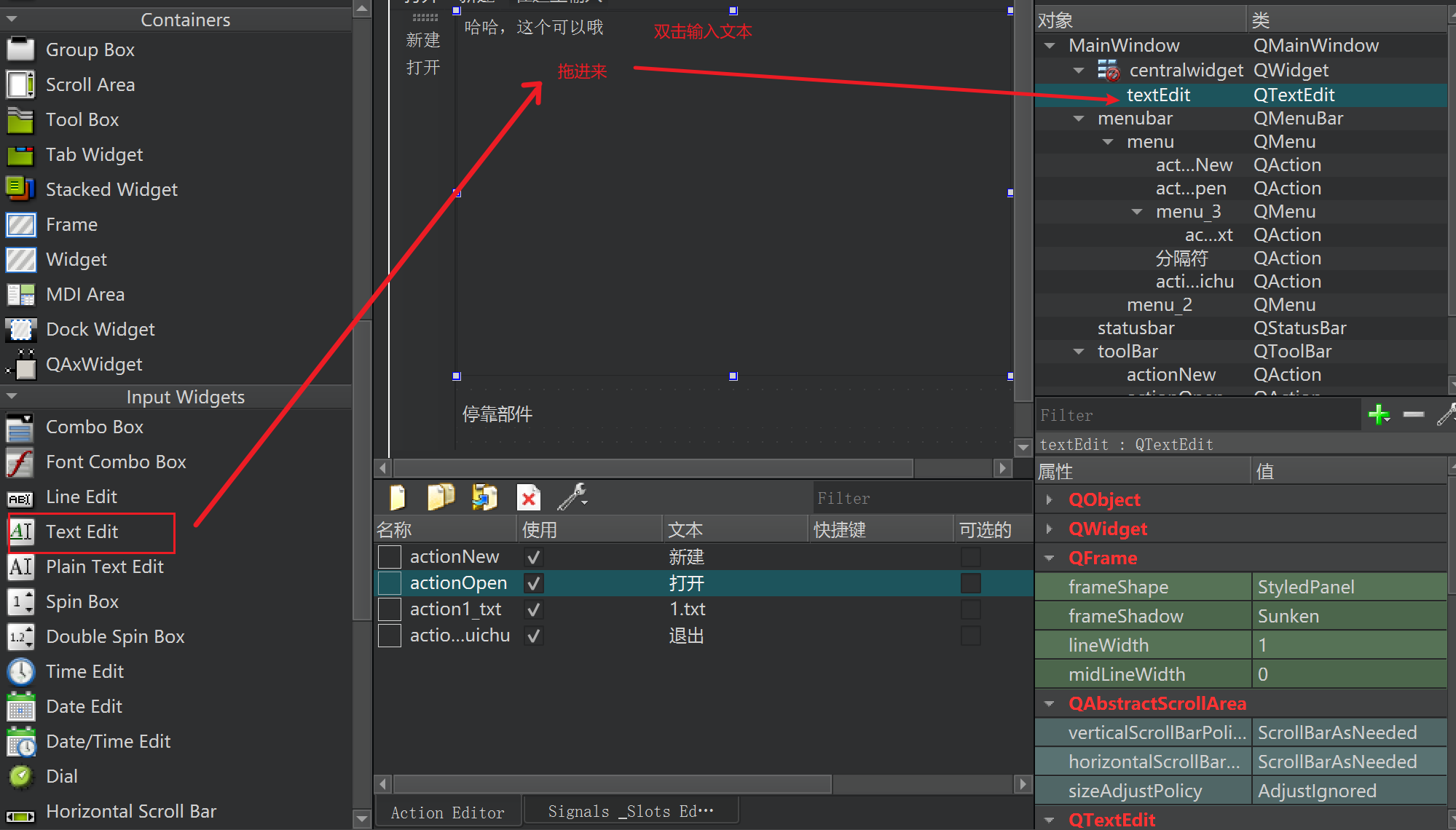The height and width of the screenshot is (830, 1456).
Task: Select the Date/Time Edit icon
Action: pyautogui.click(x=20, y=741)
